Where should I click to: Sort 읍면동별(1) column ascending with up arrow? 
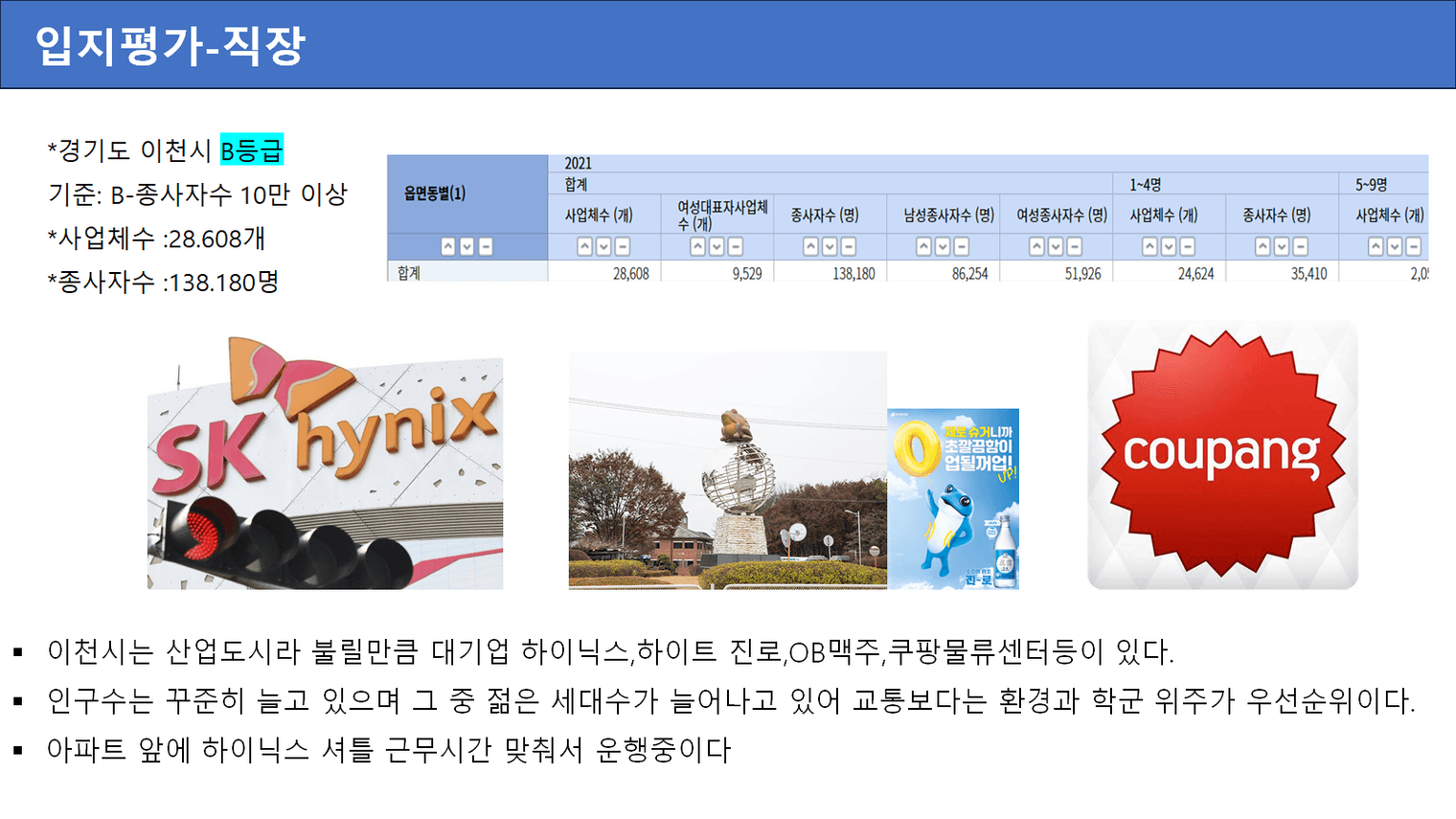pos(447,246)
